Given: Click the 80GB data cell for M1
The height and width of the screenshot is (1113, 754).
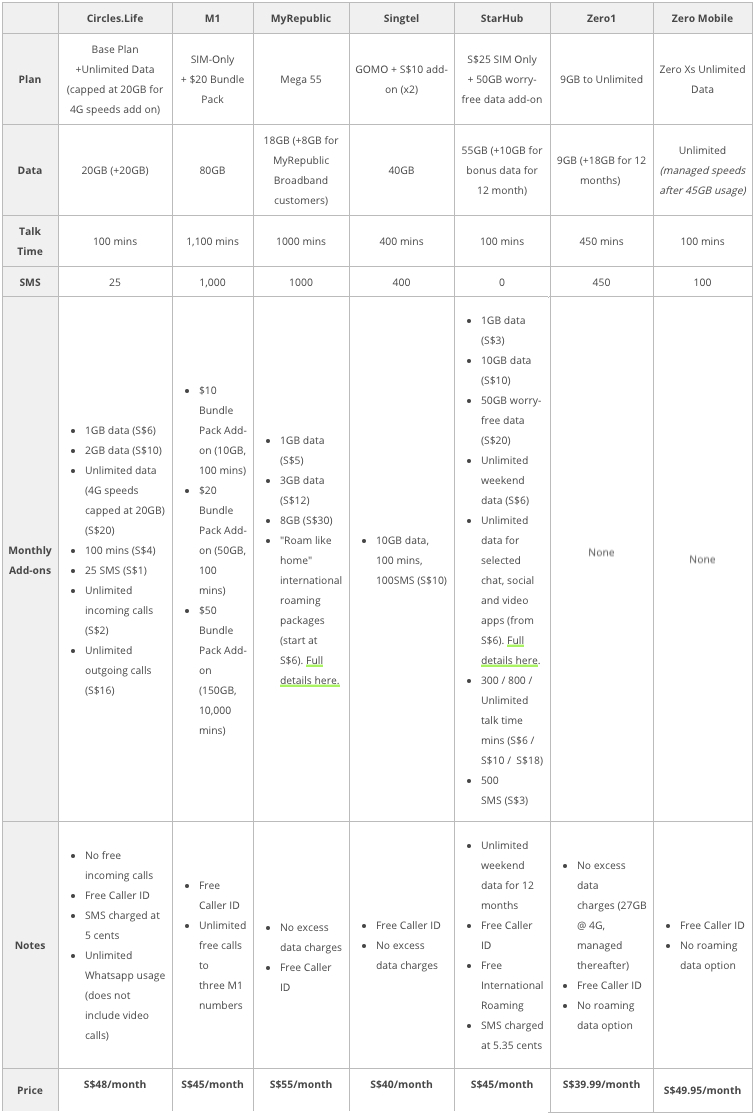Looking at the screenshot, I should tap(212, 170).
